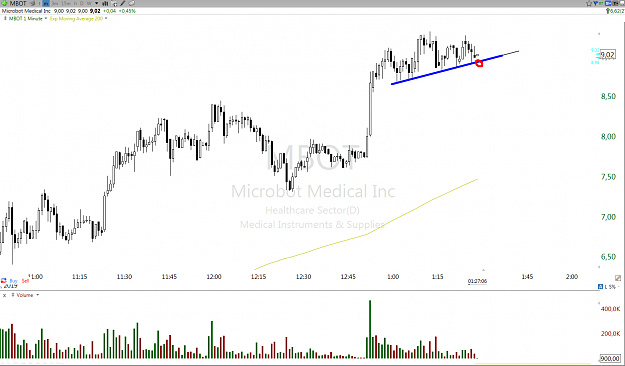The height and width of the screenshot is (366, 625).
Task: Click the +0,04 net change value
Action: coord(109,11)
